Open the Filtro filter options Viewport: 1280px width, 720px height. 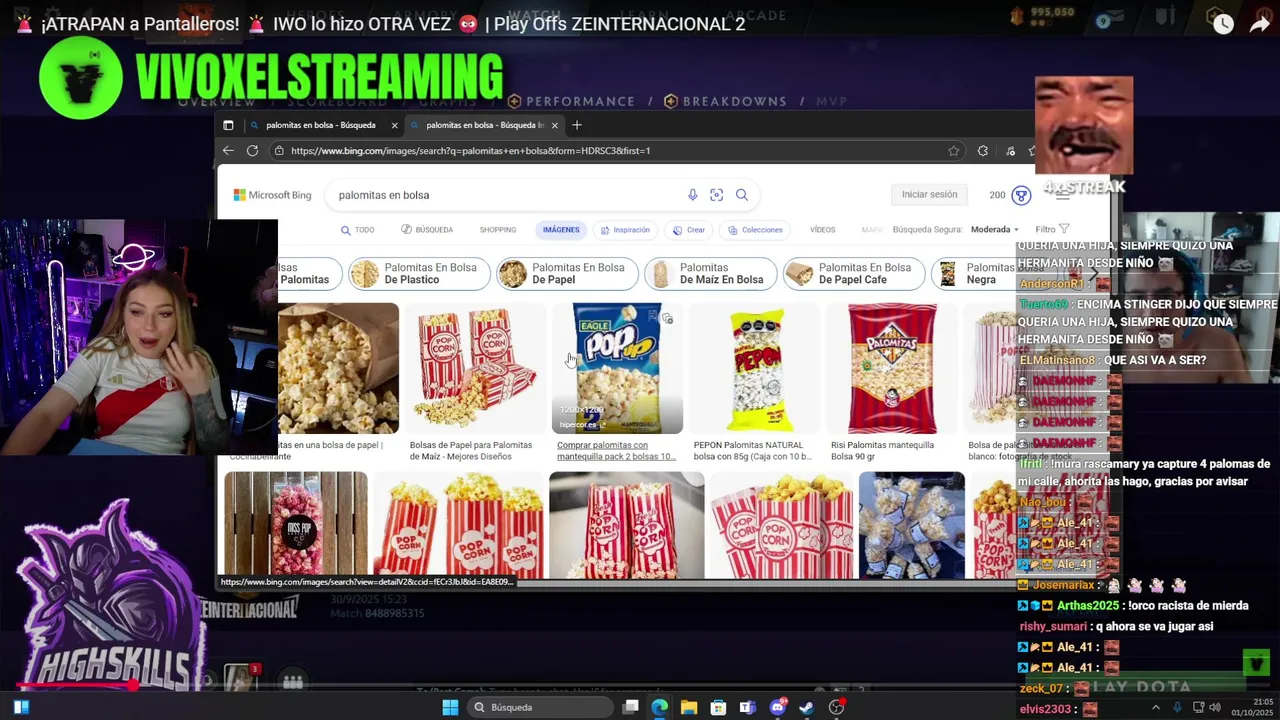point(1052,230)
